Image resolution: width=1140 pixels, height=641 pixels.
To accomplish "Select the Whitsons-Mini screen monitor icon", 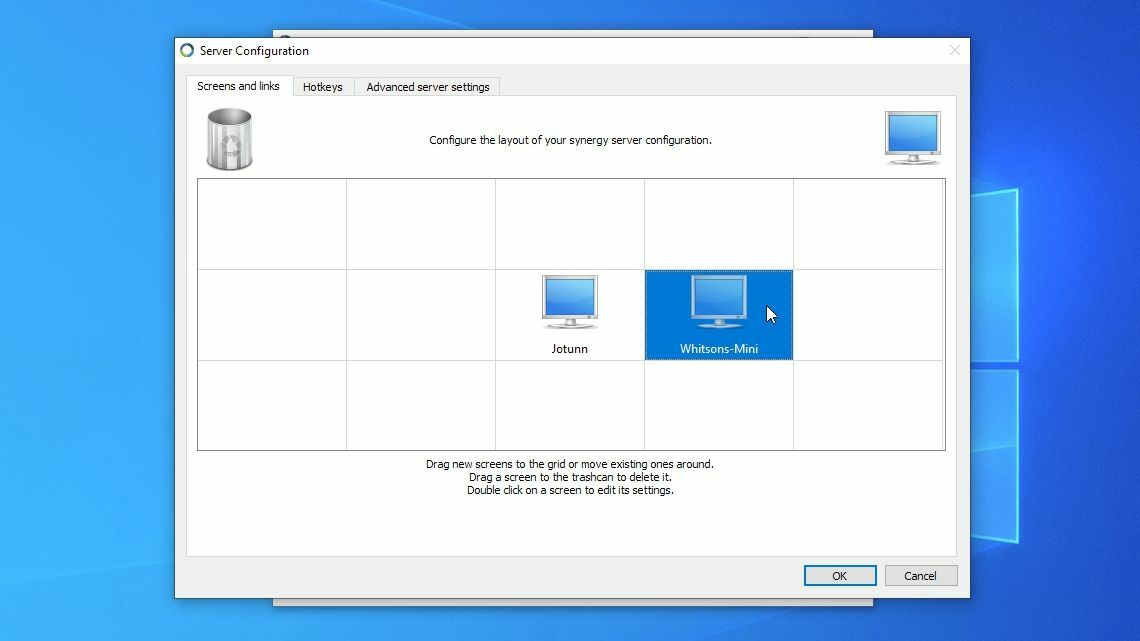I will click(718, 300).
